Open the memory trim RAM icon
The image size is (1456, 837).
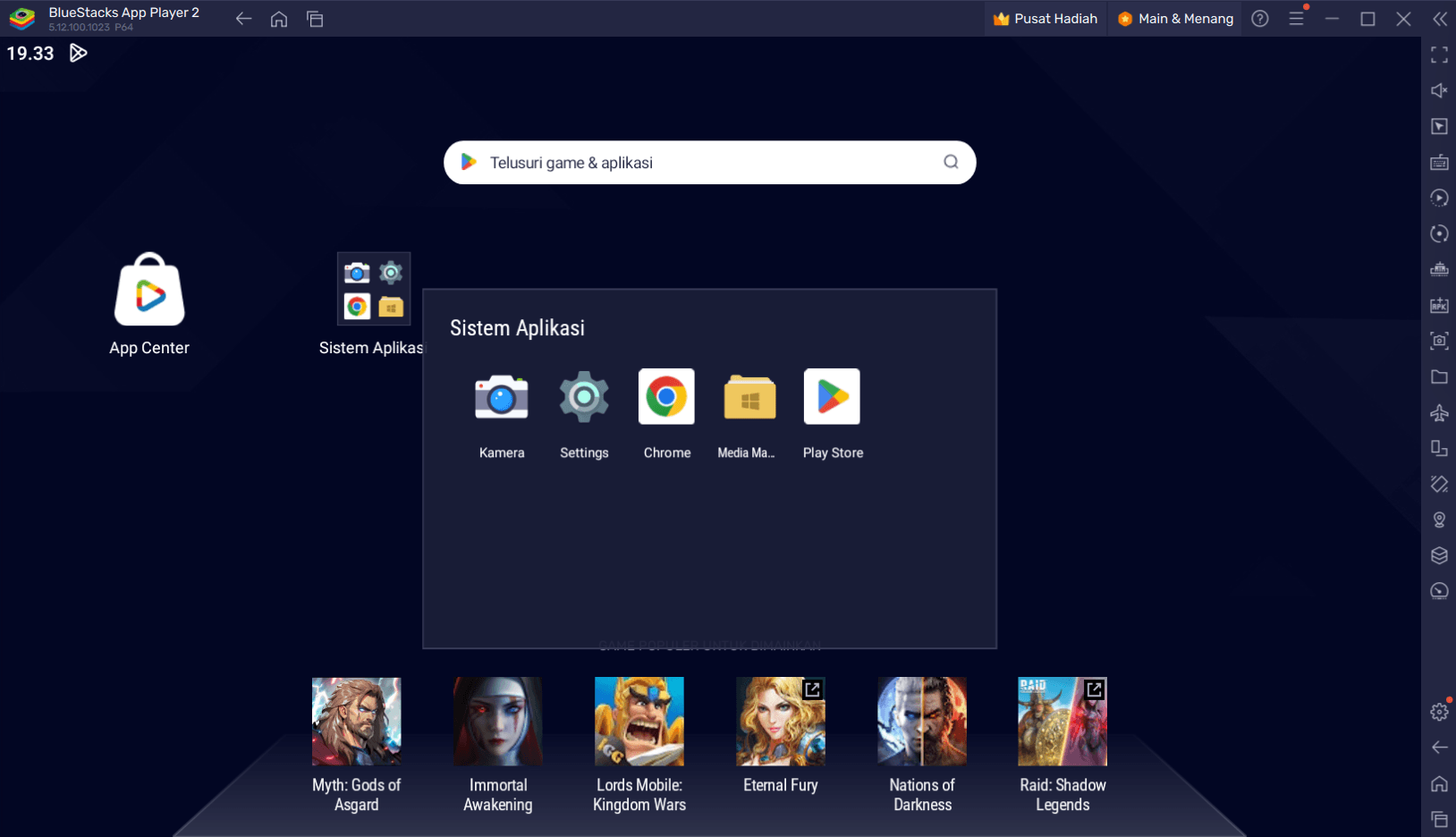pyautogui.click(x=1439, y=269)
